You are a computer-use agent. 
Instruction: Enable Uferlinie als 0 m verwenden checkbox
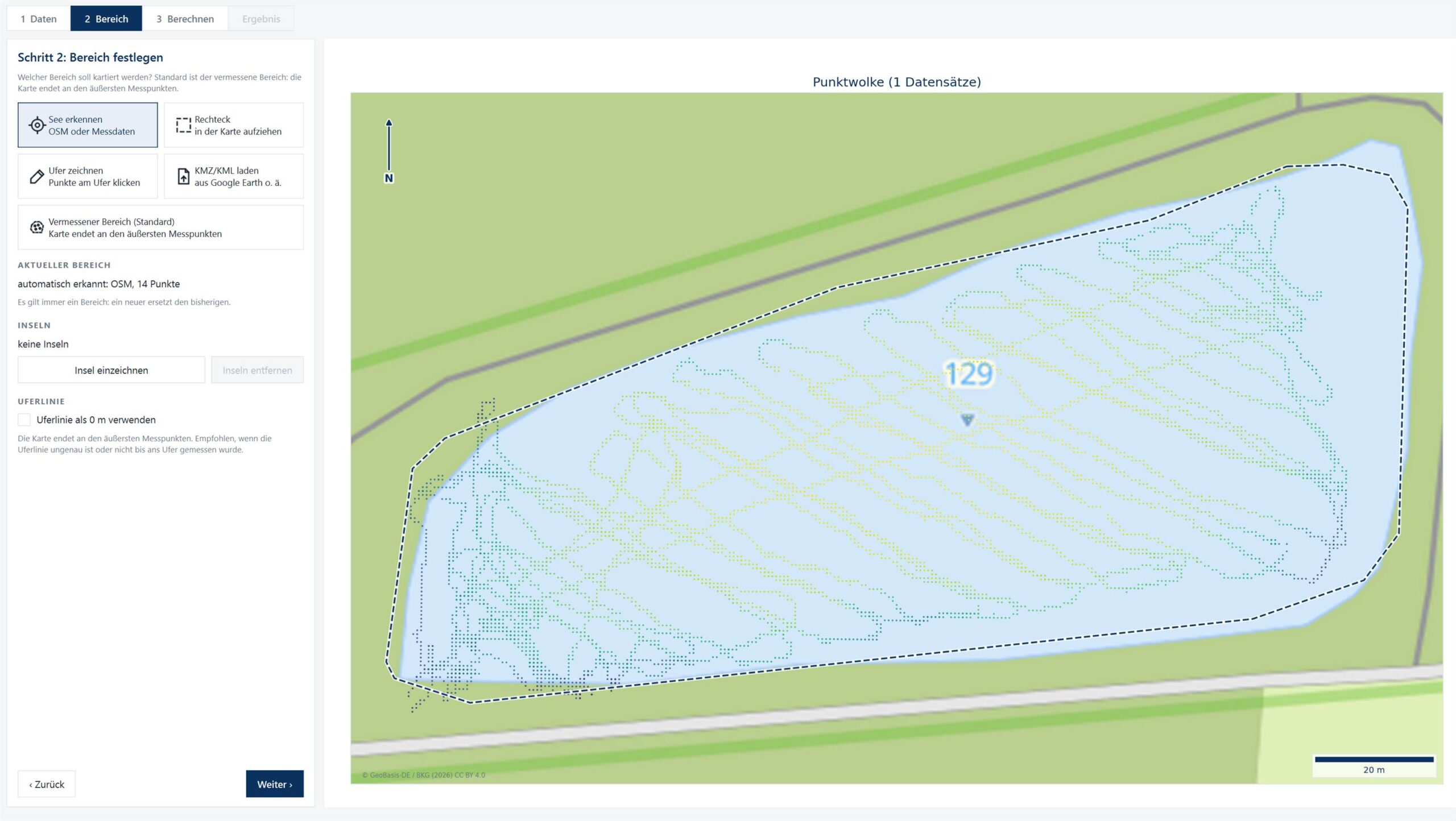[x=24, y=420]
